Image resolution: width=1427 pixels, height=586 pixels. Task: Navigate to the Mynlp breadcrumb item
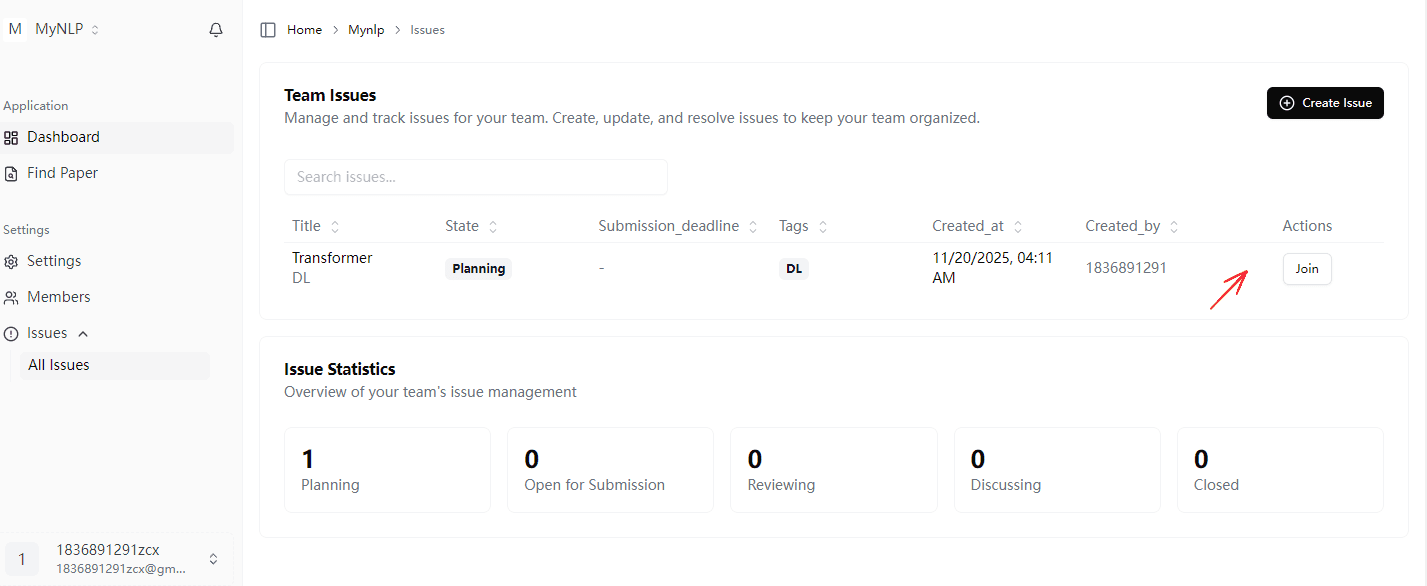pyautogui.click(x=366, y=29)
